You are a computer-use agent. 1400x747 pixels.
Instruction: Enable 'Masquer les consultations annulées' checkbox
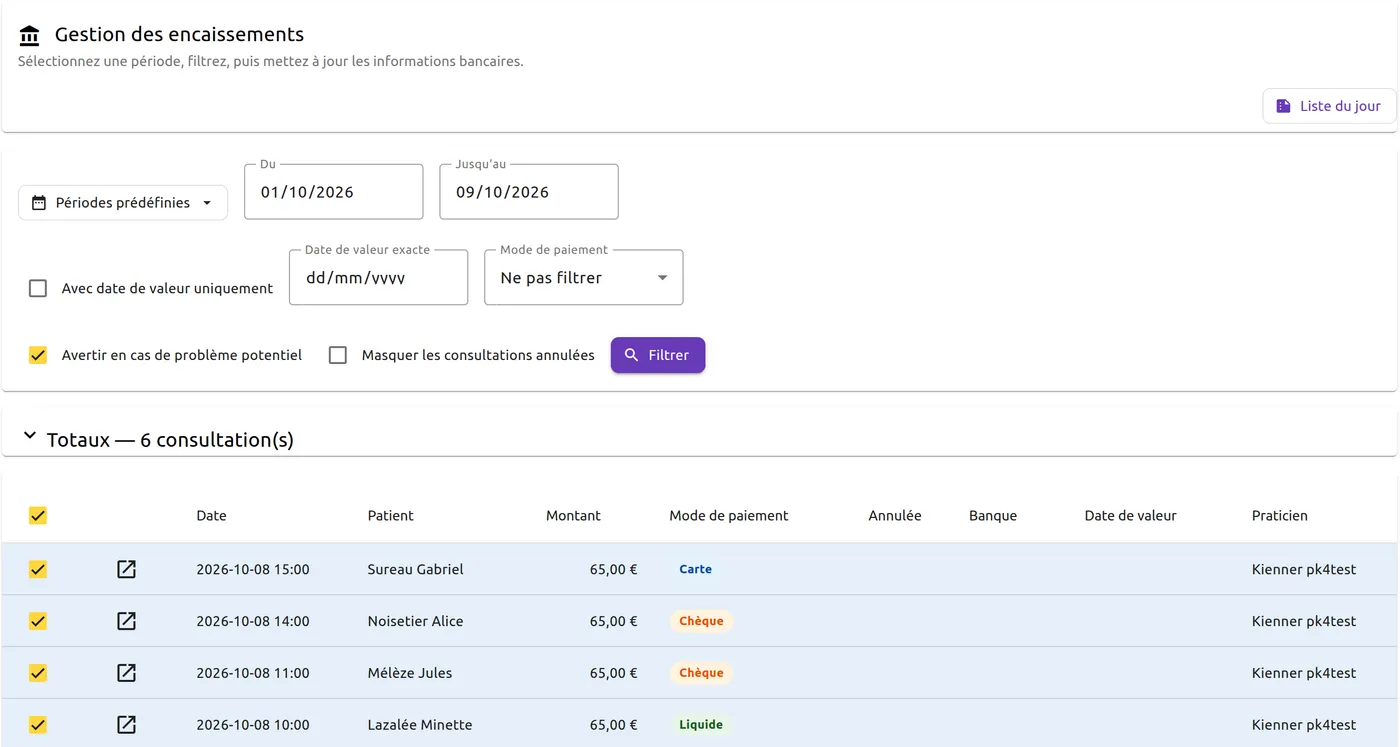pyautogui.click(x=338, y=355)
